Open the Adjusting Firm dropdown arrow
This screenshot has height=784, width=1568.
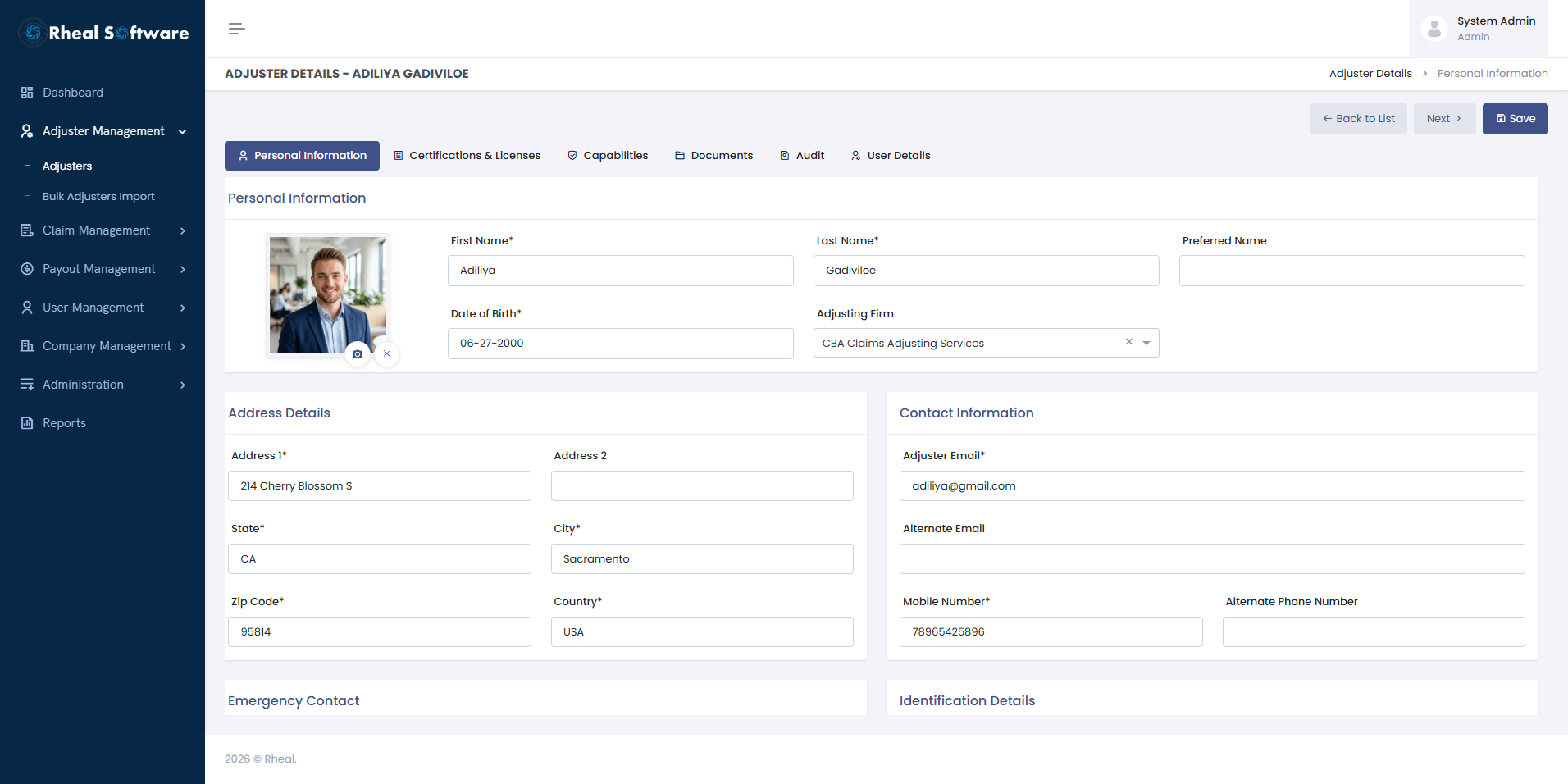coord(1146,344)
